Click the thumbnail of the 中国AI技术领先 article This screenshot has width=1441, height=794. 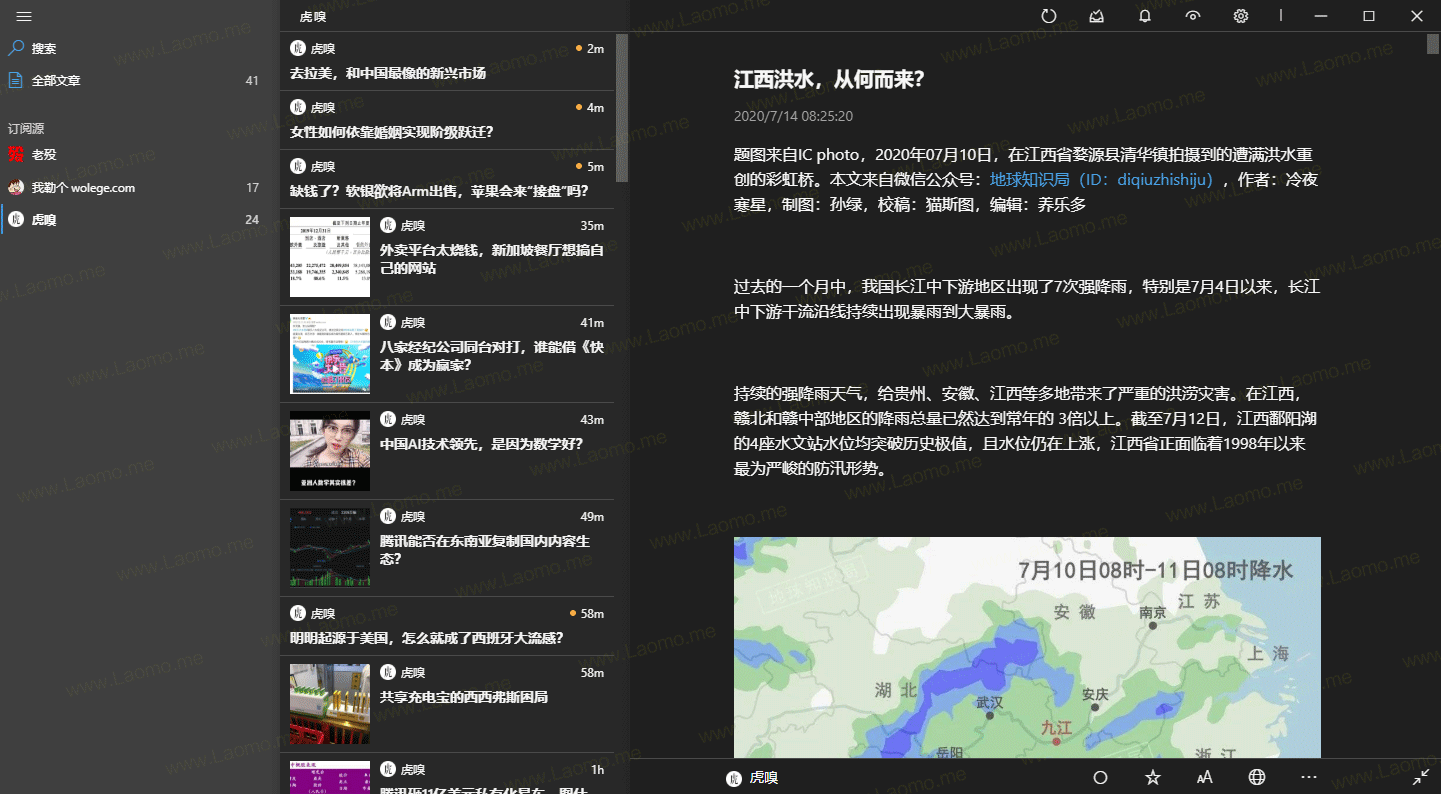click(330, 451)
